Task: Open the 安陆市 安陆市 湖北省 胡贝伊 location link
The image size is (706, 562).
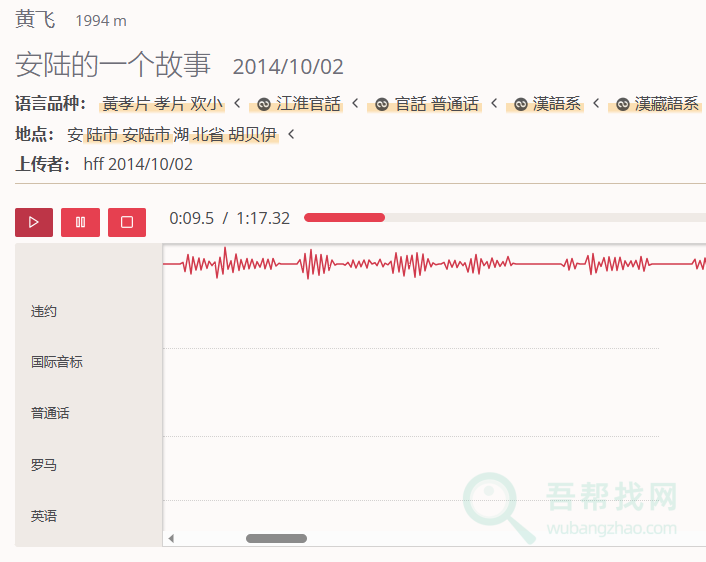Action: click(x=172, y=134)
